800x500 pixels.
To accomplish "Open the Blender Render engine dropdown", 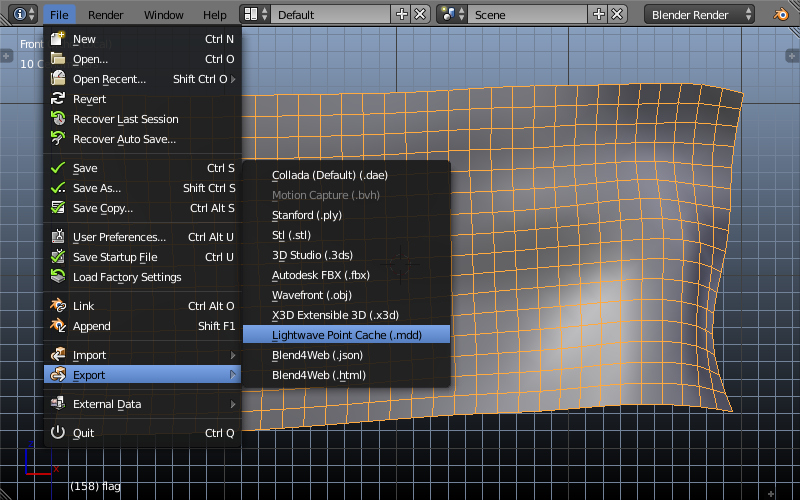I will [699, 14].
